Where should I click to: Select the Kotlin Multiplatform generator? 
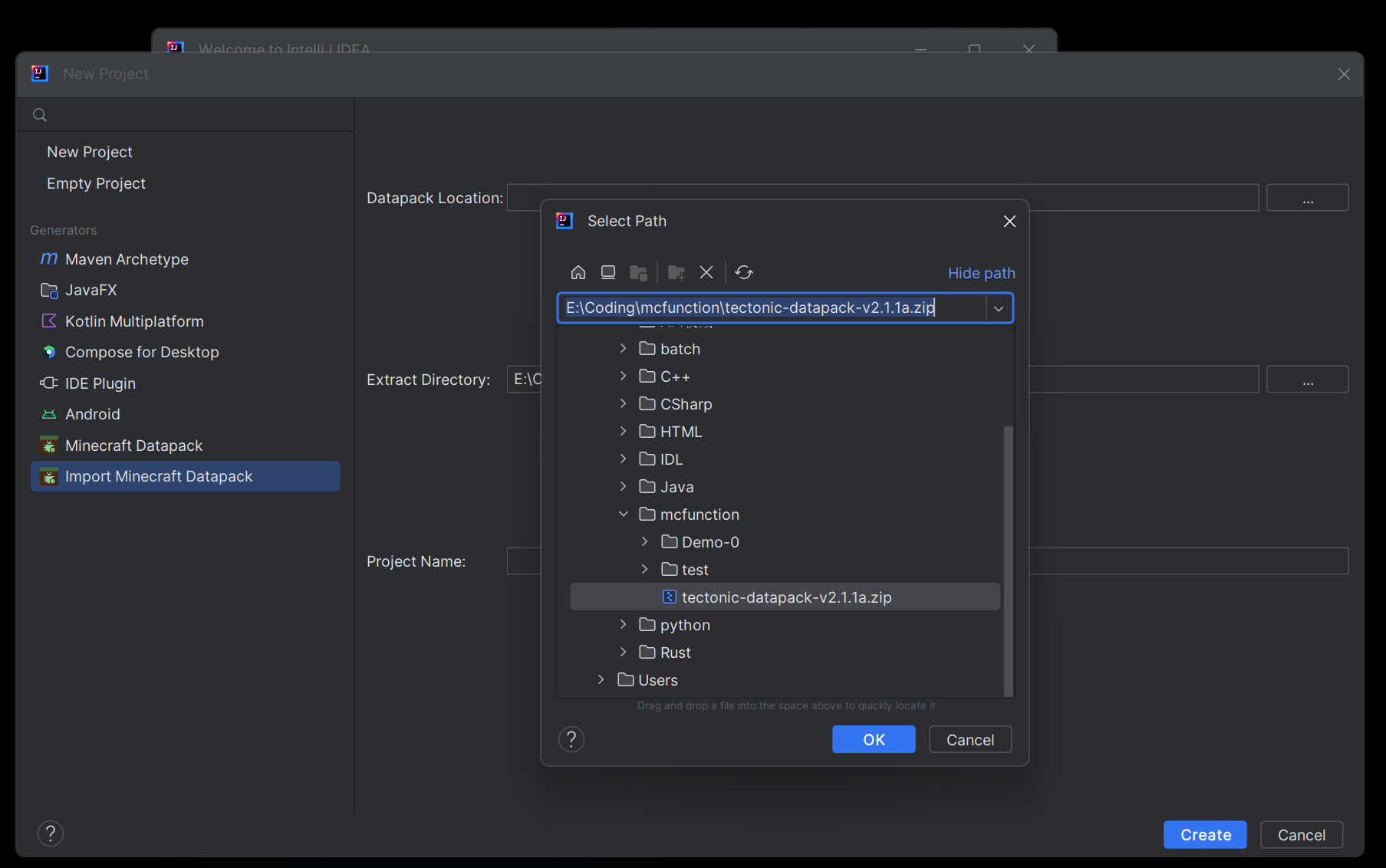[185, 321]
